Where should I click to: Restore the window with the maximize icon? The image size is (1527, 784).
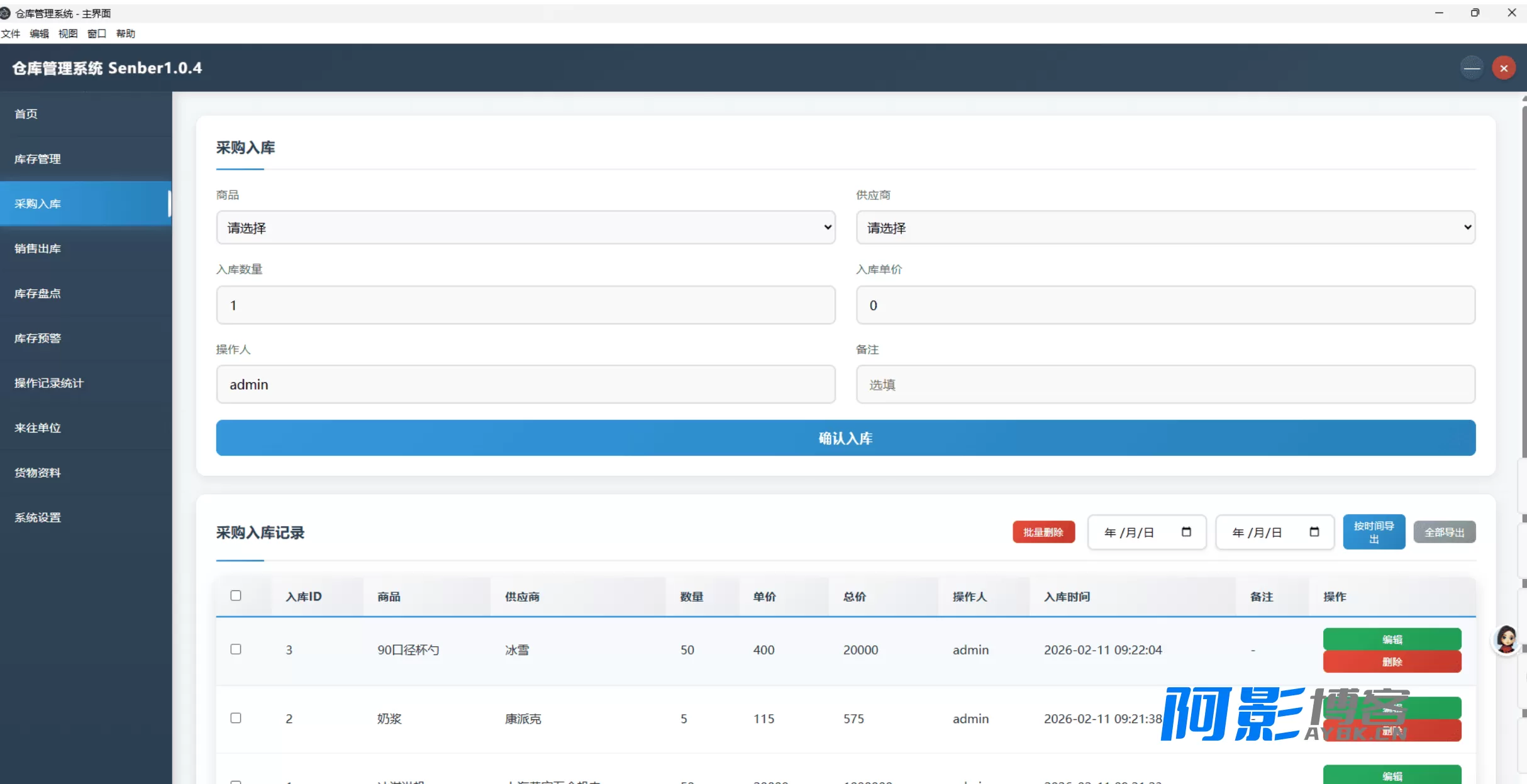click(1475, 13)
